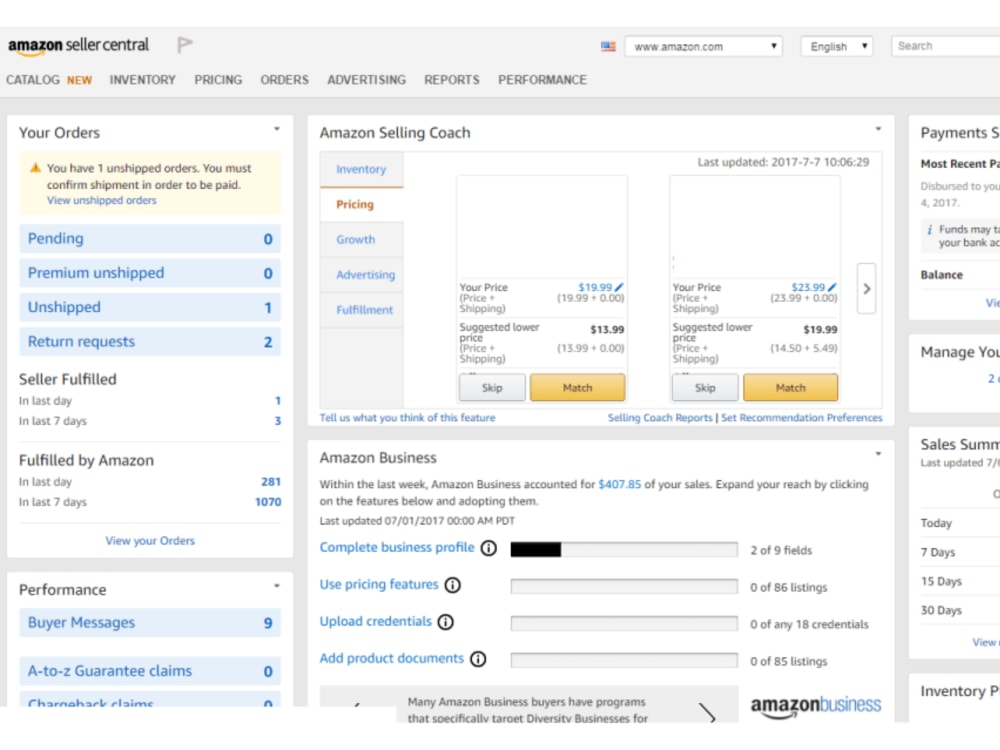
Task: Click the flag icon beside the Seller Central logo
Action: (x=184, y=45)
